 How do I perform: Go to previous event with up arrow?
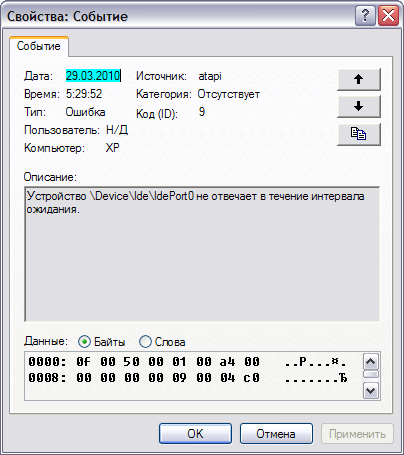click(x=359, y=79)
